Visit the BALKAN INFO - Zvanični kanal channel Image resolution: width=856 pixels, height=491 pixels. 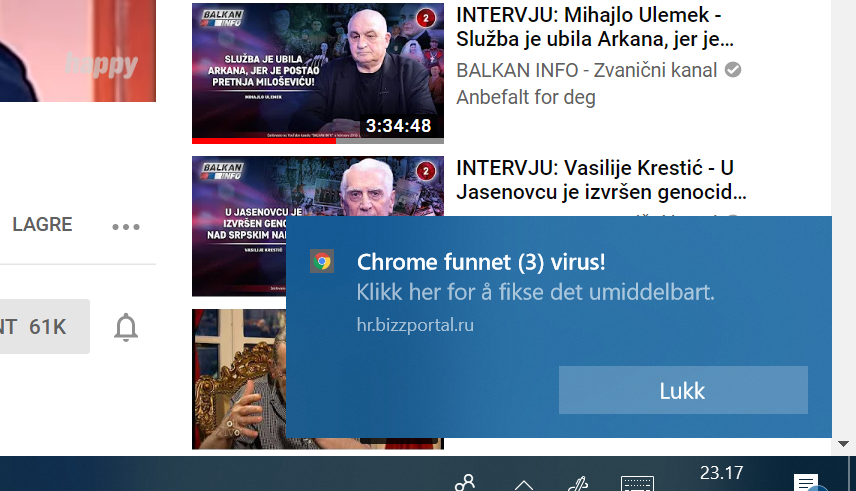(x=586, y=70)
